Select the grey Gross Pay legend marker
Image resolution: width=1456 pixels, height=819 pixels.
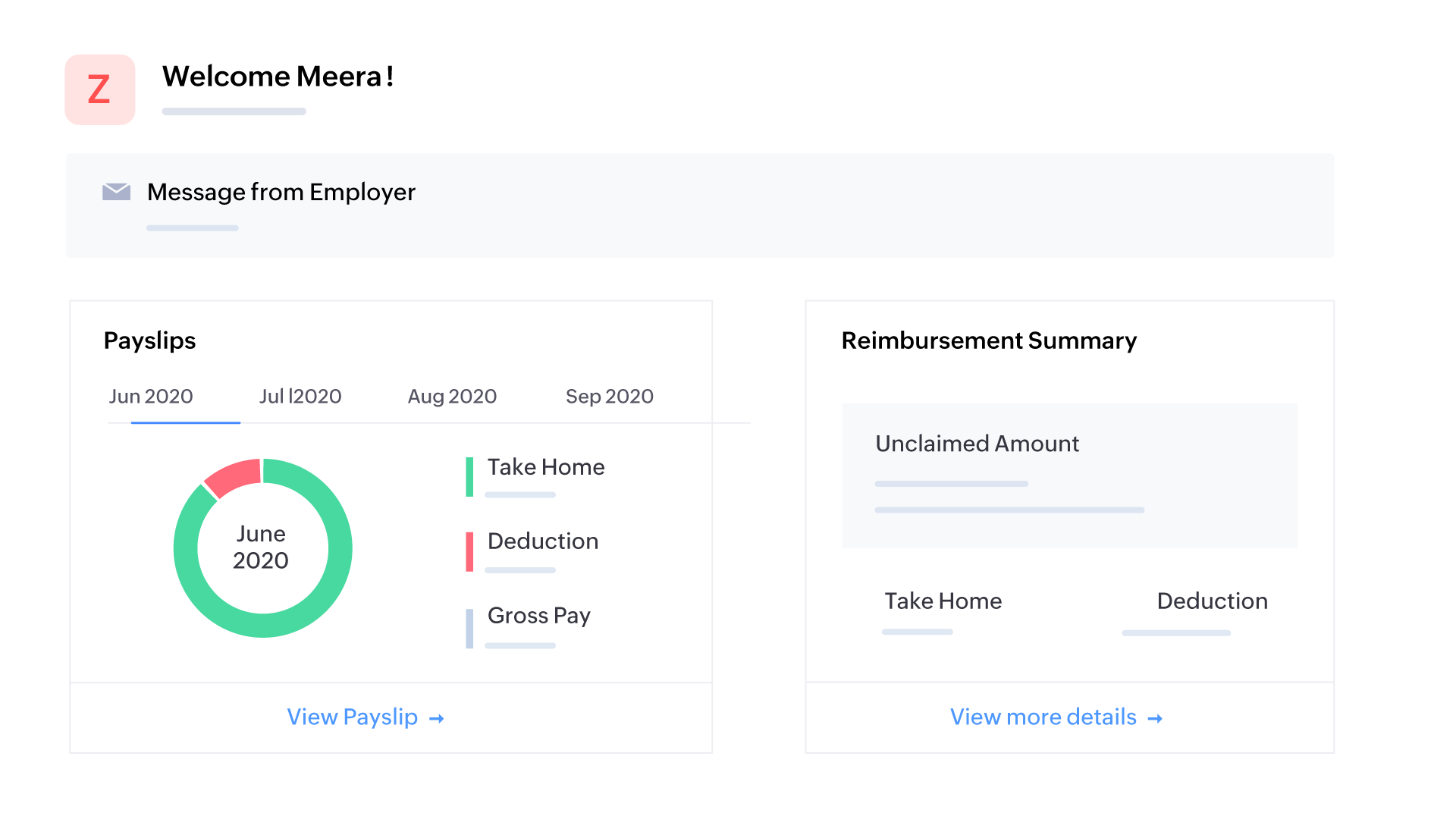(469, 626)
